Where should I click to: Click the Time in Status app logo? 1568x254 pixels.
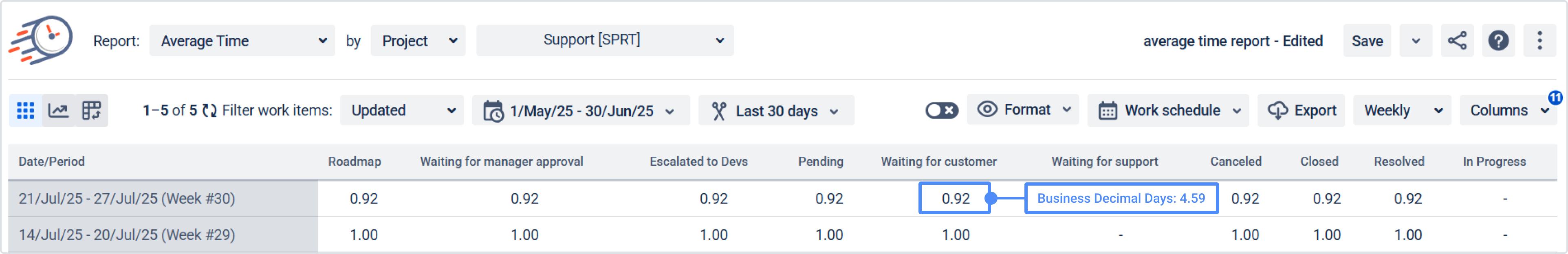point(41,40)
